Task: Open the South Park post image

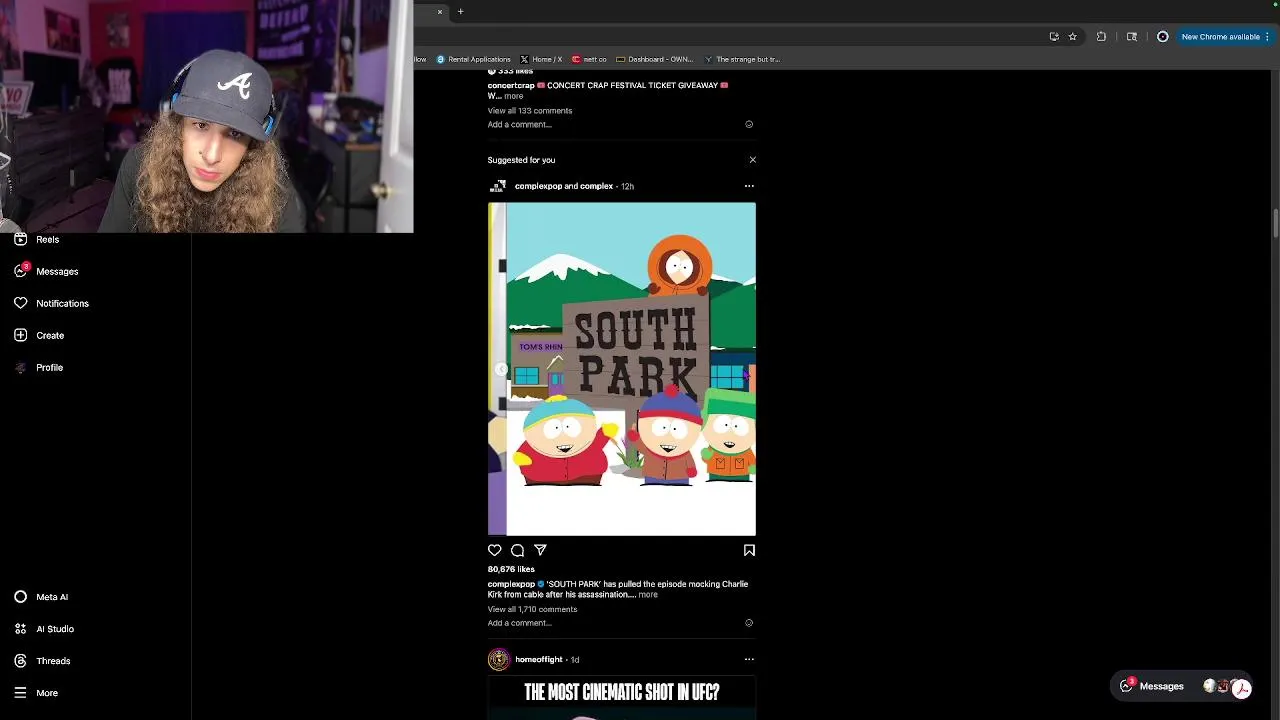Action: point(622,369)
